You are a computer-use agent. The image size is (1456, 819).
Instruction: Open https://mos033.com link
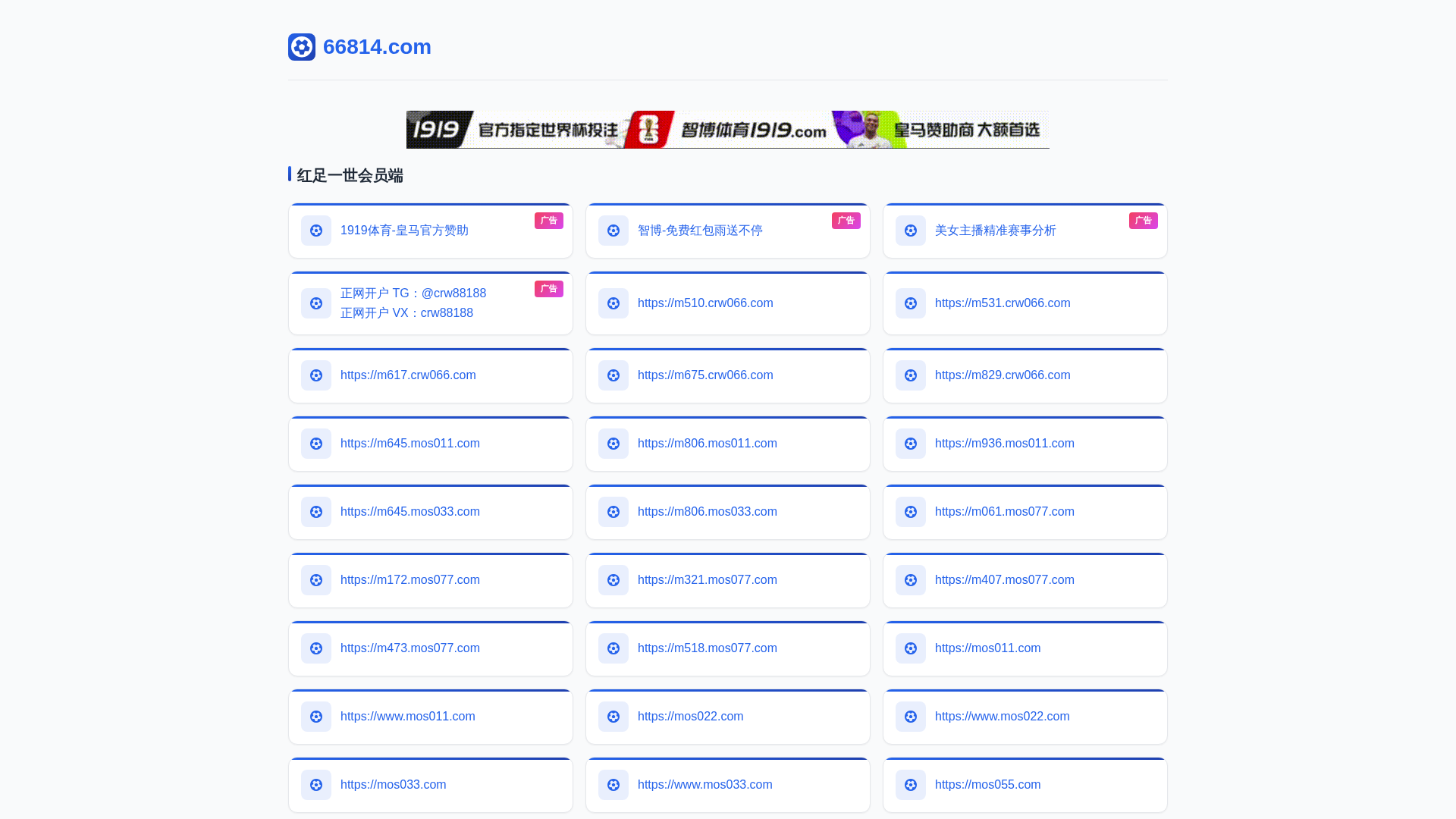[394, 785]
